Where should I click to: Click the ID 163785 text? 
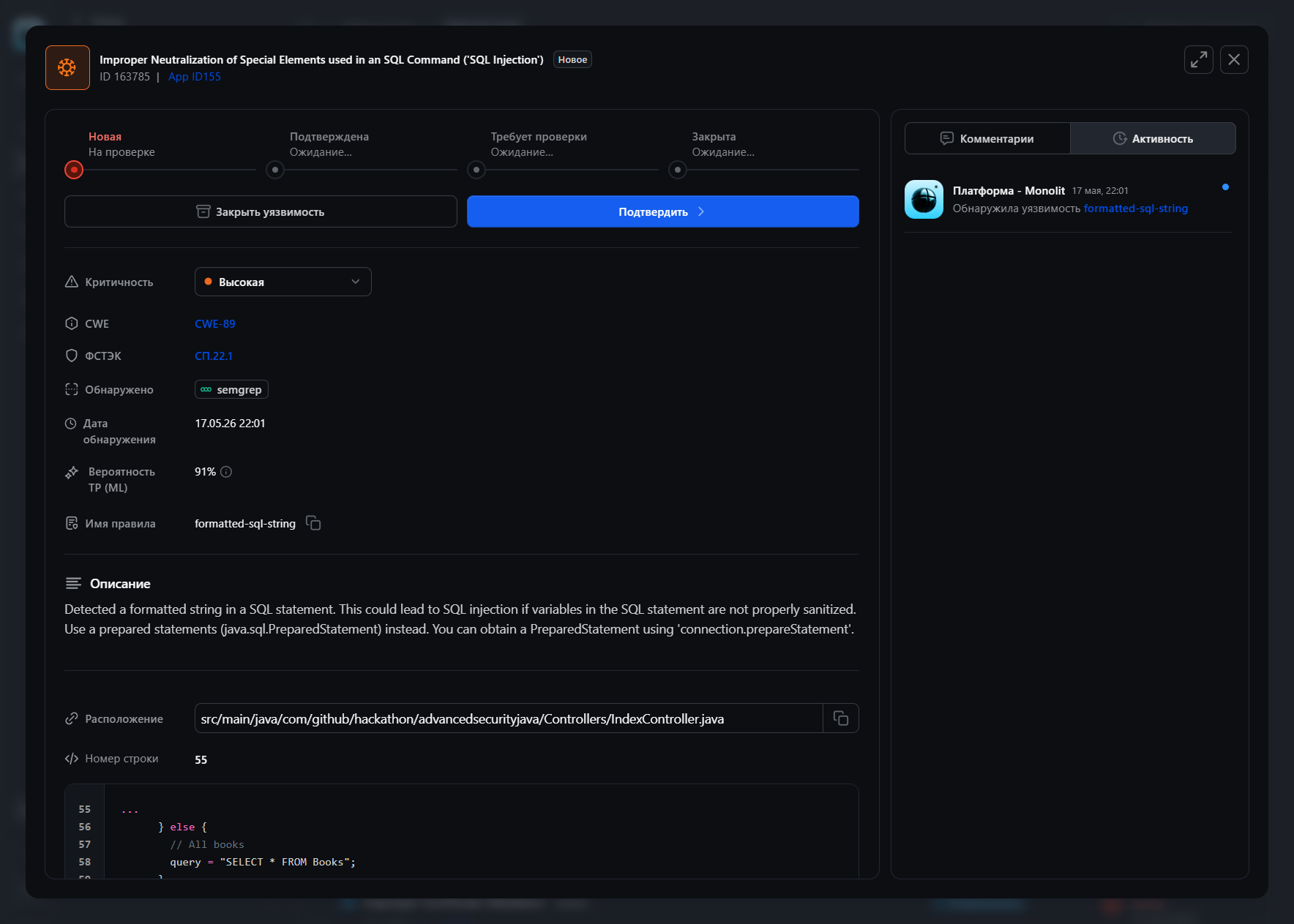point(124,77)
